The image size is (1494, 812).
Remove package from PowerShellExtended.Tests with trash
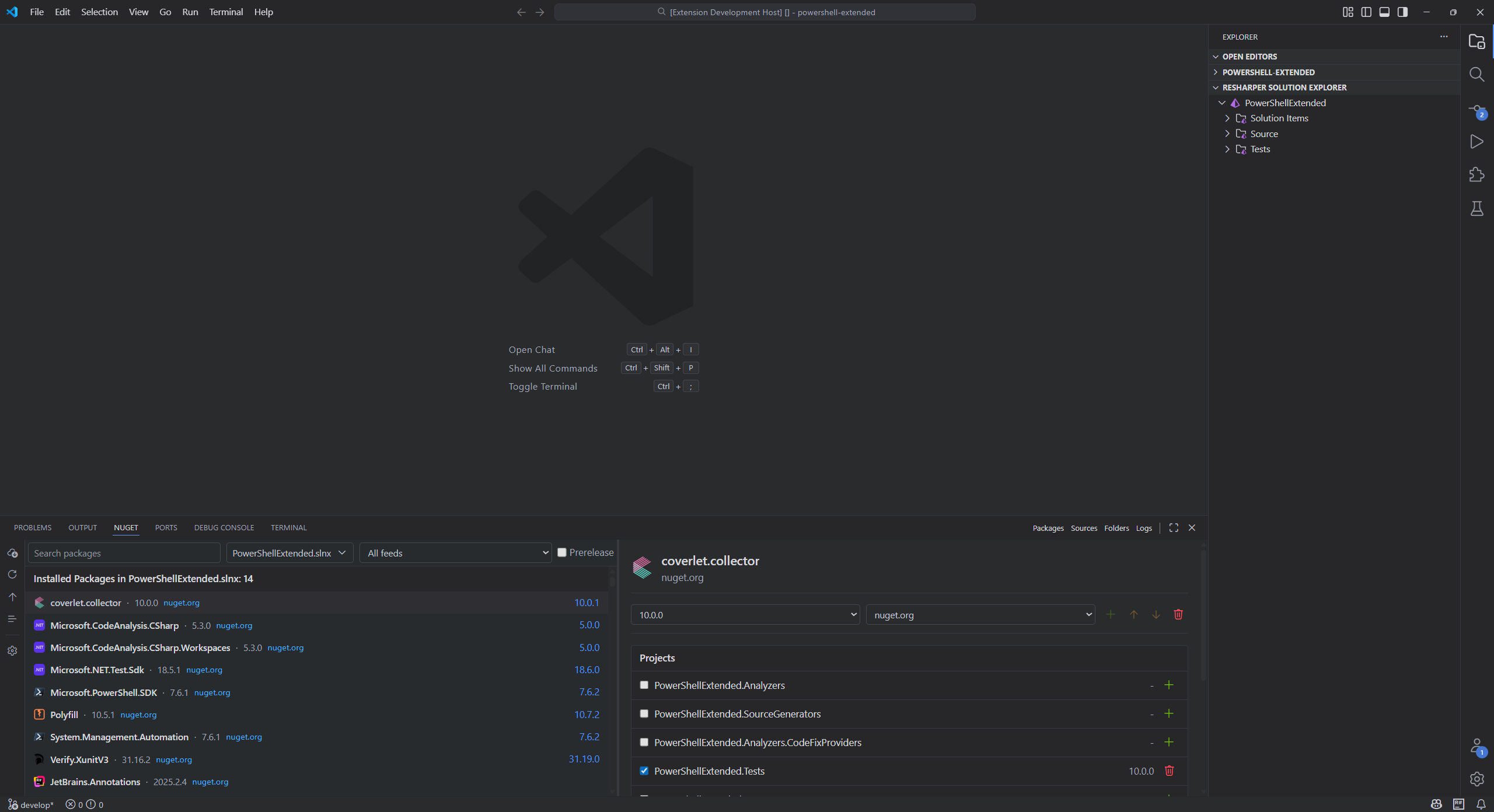click(x=1170, y=771)
